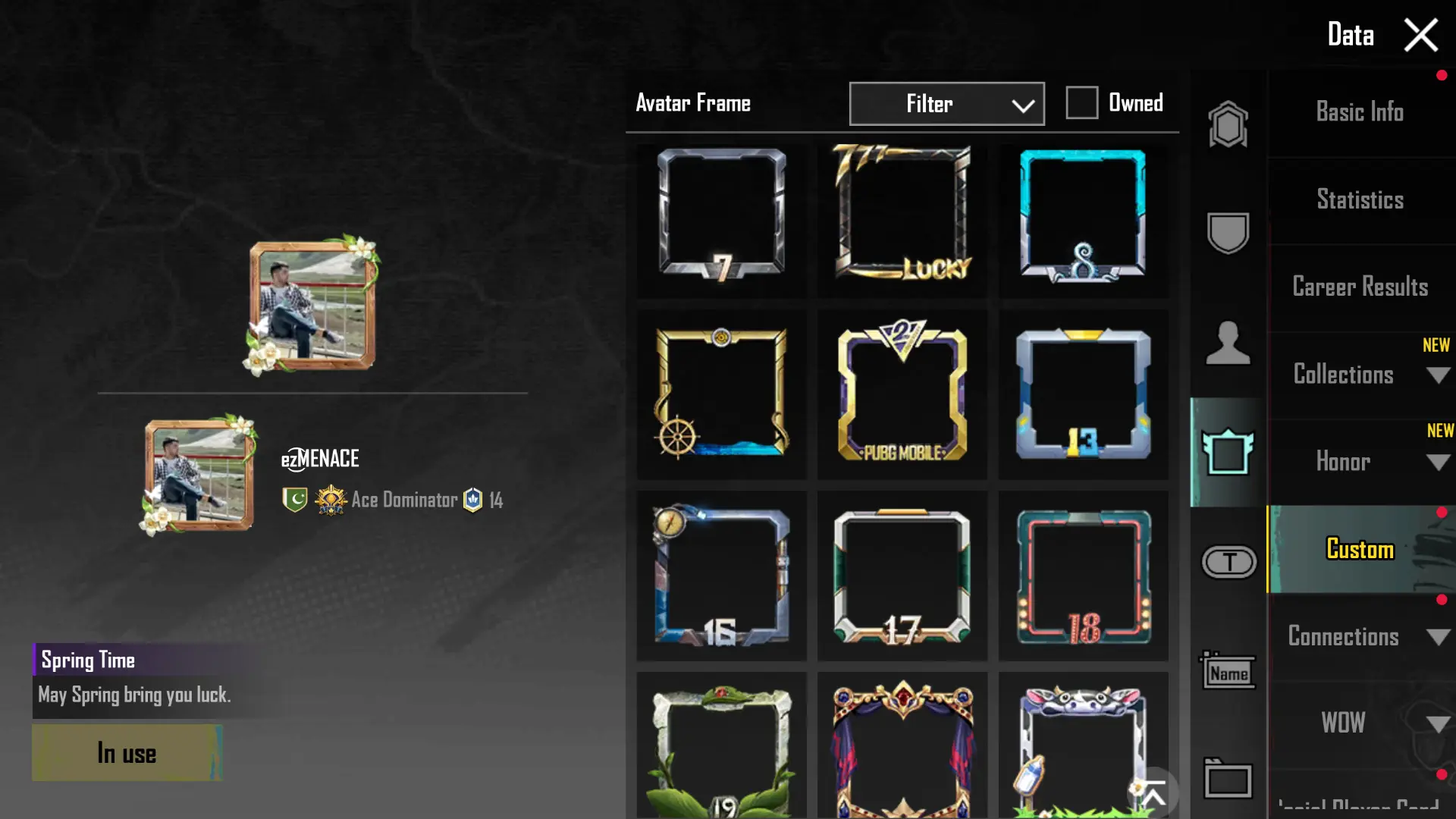1456x819 pixels.
Task: Expand the Collections menu arrow
Action: (x=1438, y=375)
